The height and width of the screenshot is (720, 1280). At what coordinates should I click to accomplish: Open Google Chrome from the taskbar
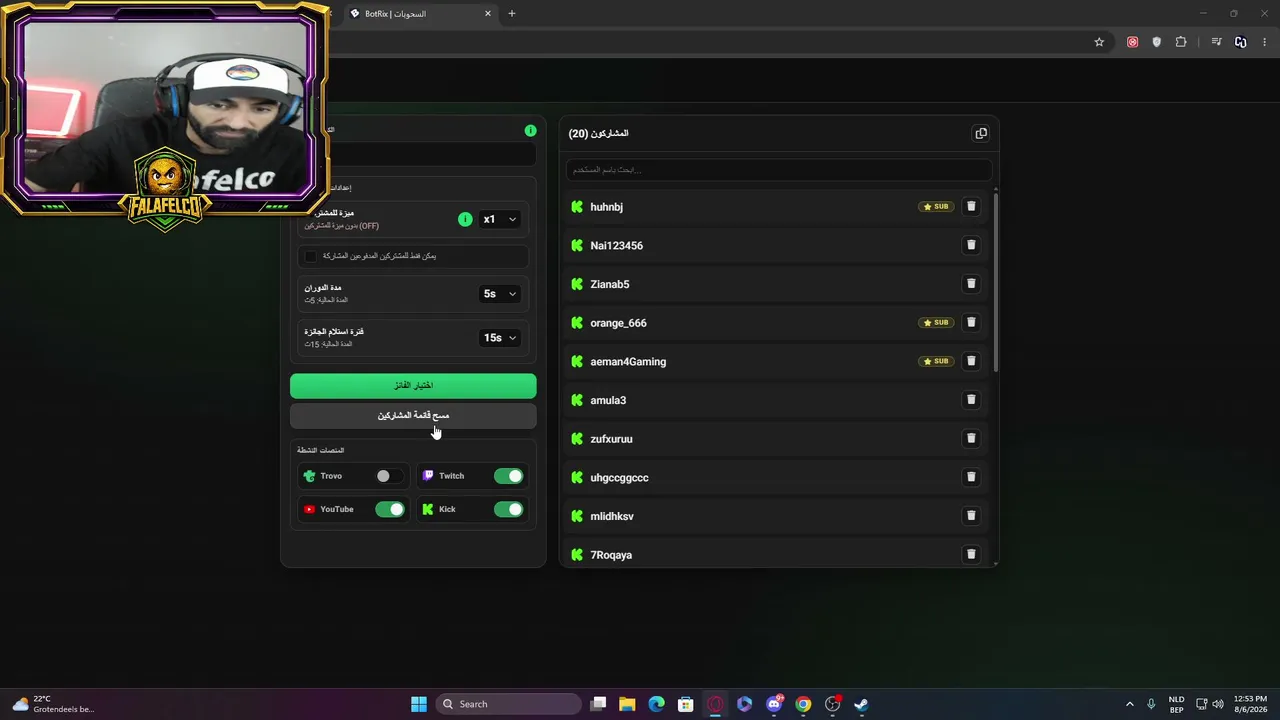pyautogui.click(x=803, y=704)
